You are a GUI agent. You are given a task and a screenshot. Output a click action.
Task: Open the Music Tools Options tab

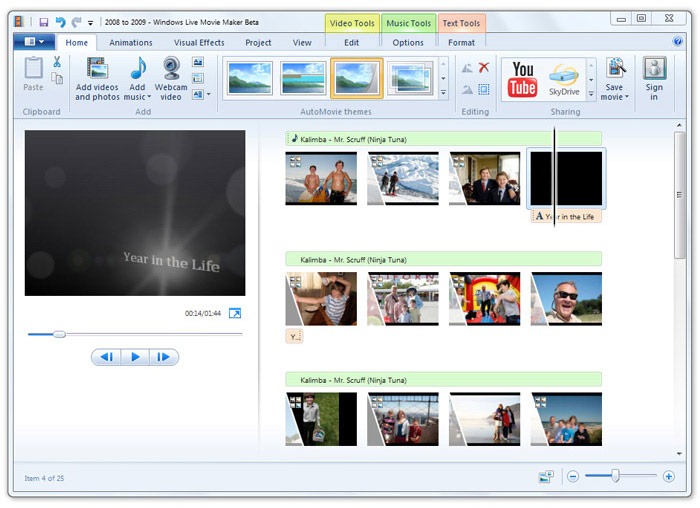pos(408,42)
